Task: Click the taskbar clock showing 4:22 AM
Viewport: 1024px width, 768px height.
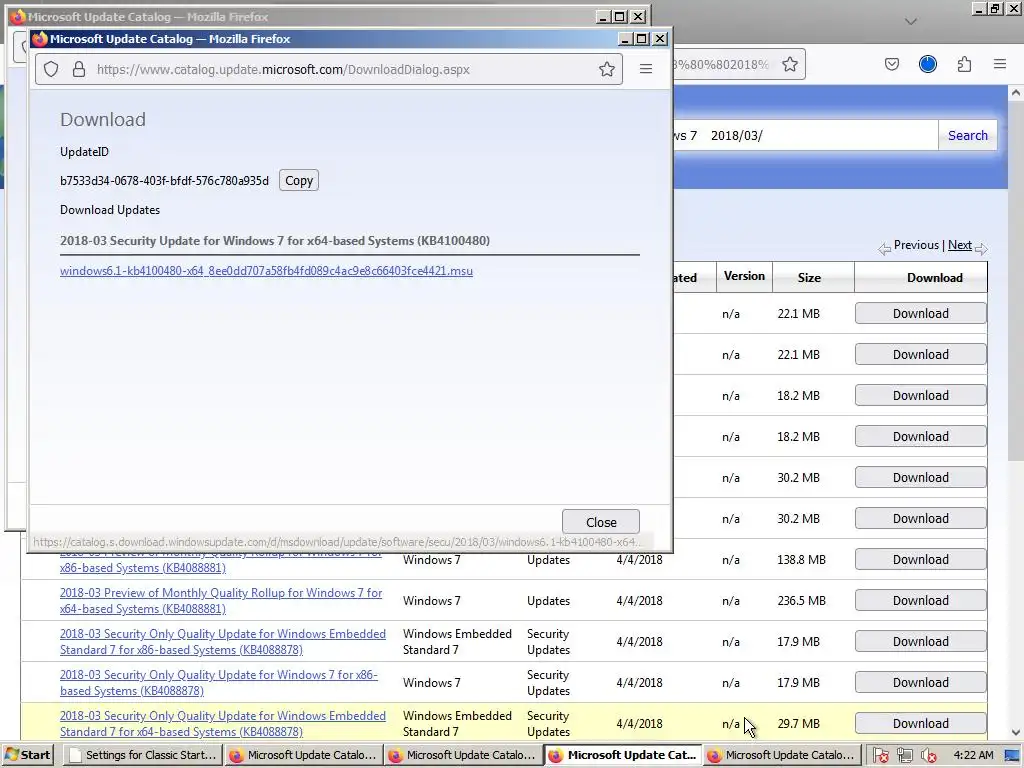Action: tap(973, 755)
